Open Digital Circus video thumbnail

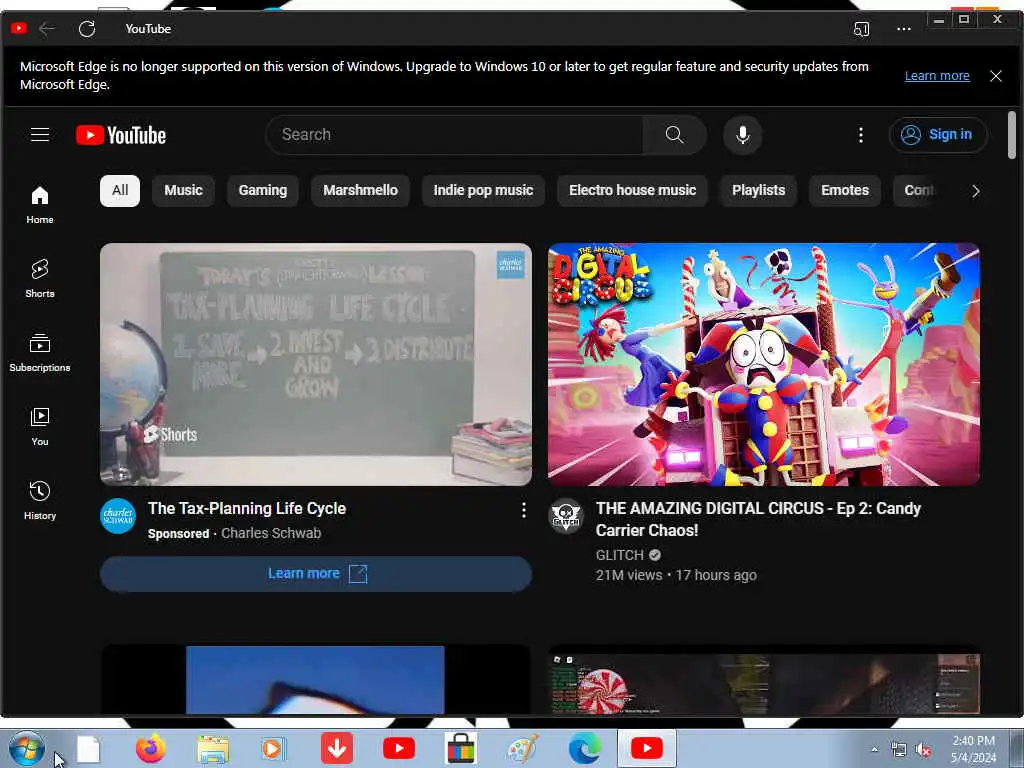coord(763,364)
